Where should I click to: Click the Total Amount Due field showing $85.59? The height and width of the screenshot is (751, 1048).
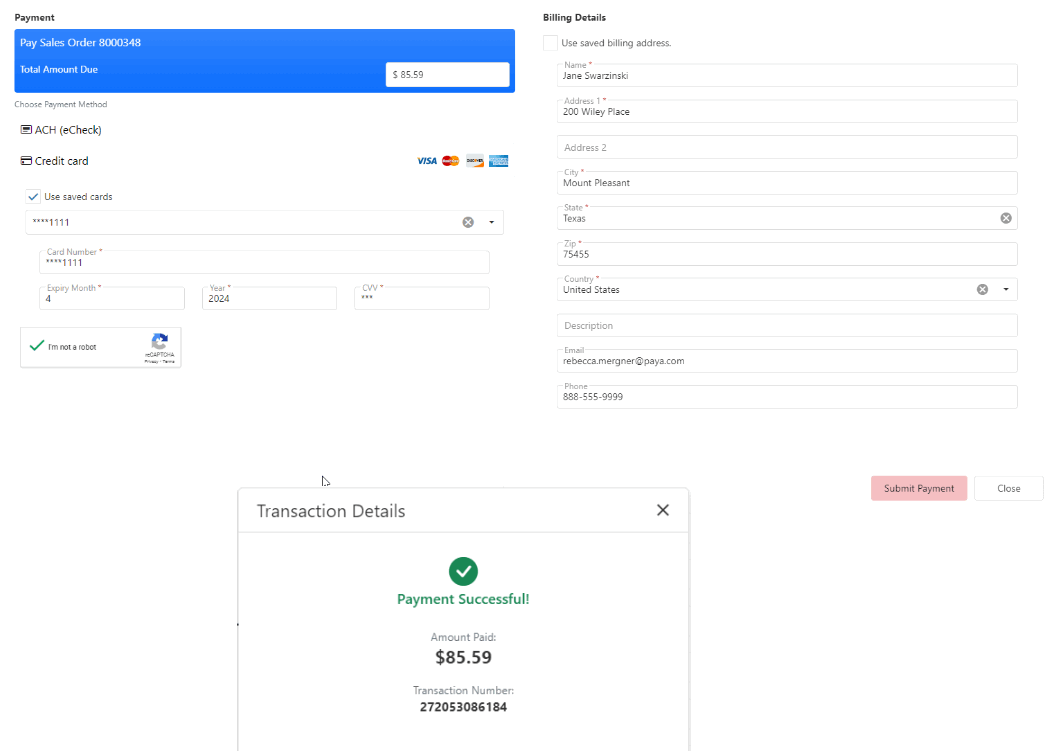[447, 74]
